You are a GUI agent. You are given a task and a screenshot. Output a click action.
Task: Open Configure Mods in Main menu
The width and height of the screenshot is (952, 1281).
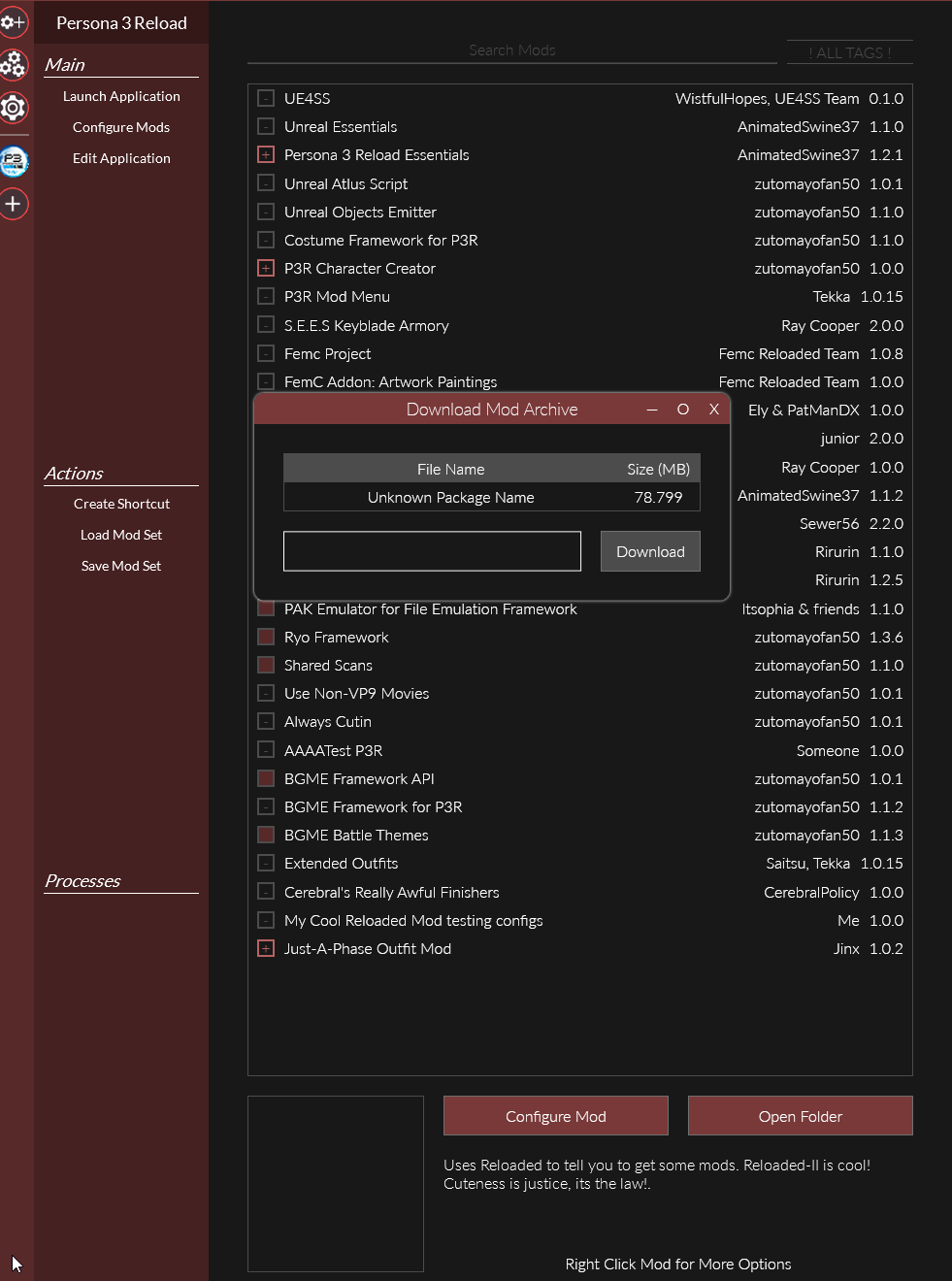pyautogui.click(x=121, y=127)
